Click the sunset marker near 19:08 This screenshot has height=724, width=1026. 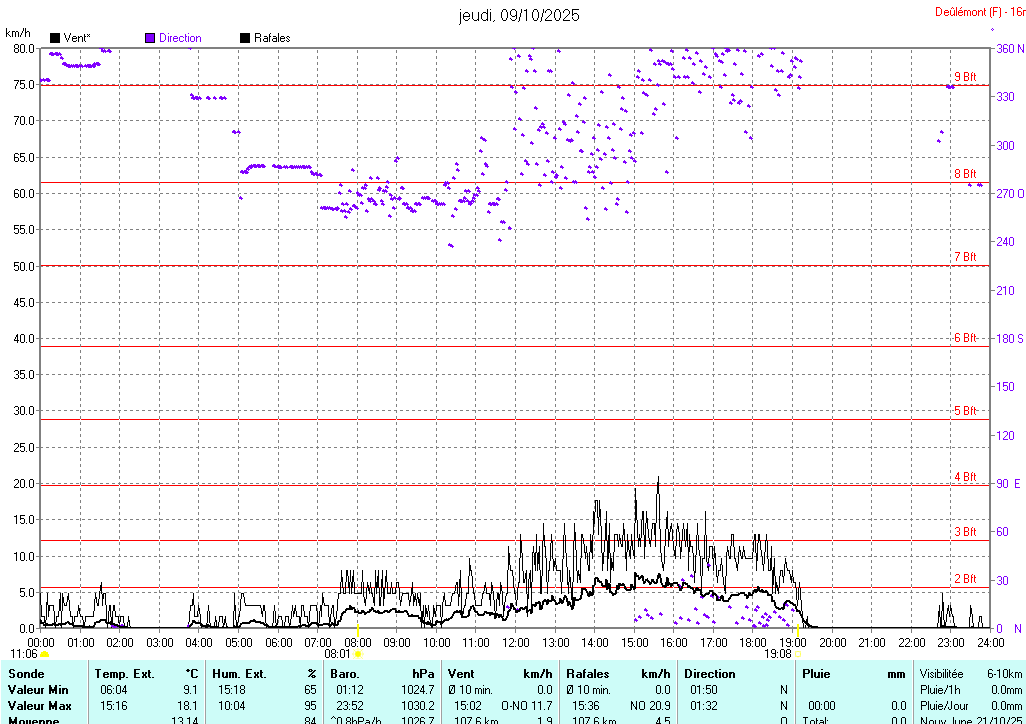[x=799, y=654]
